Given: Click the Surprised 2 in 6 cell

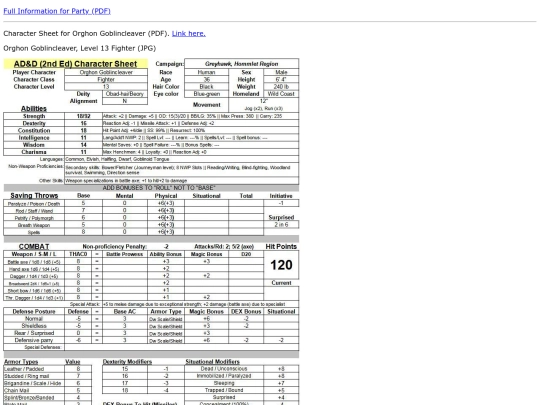Looking at the screenshot, I should pyautogui.click(x=281, y=225).
